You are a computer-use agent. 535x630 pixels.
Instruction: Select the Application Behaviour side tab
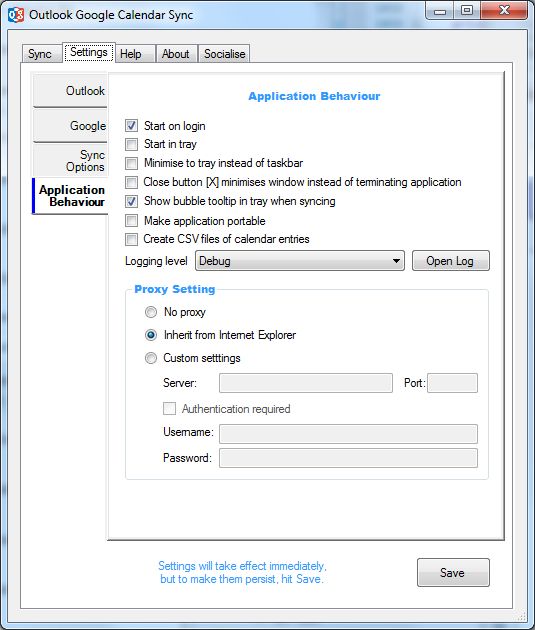[70, 196]
